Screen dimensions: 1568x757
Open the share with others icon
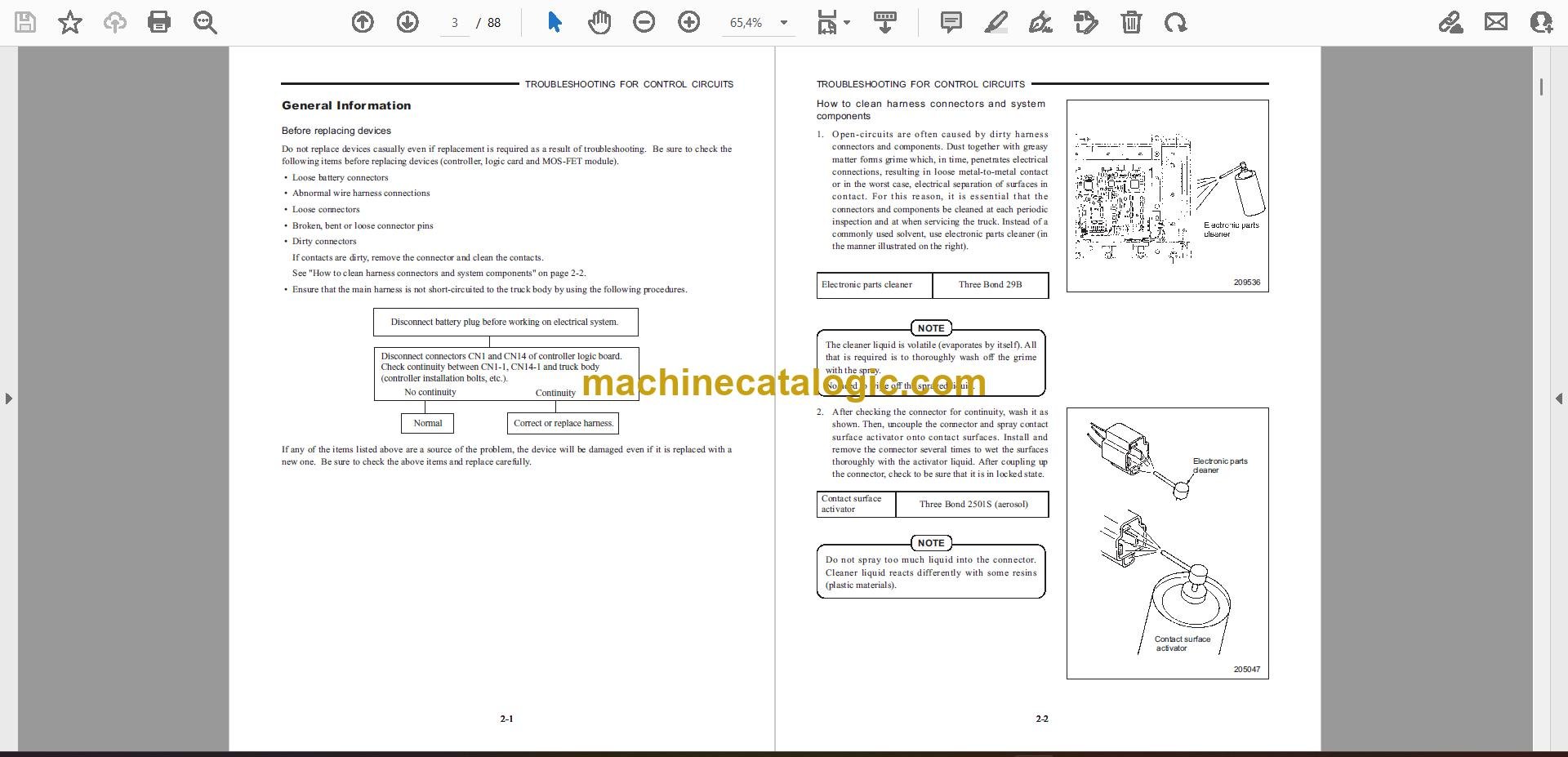point(1541,22)
